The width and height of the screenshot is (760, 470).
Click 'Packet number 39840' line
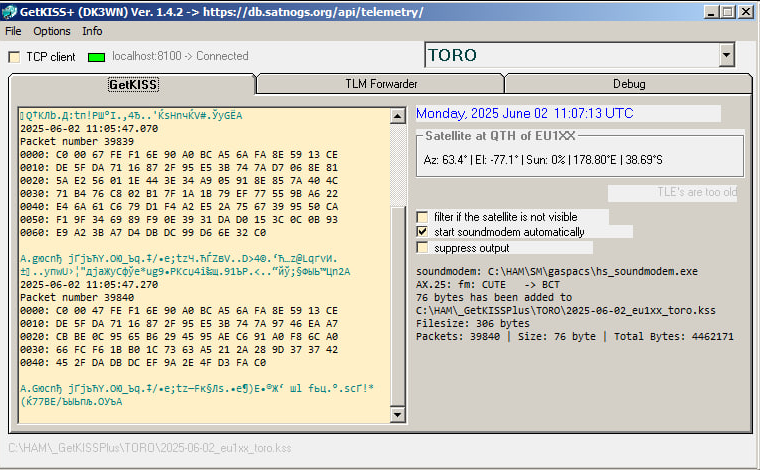(x=77, y=298)
